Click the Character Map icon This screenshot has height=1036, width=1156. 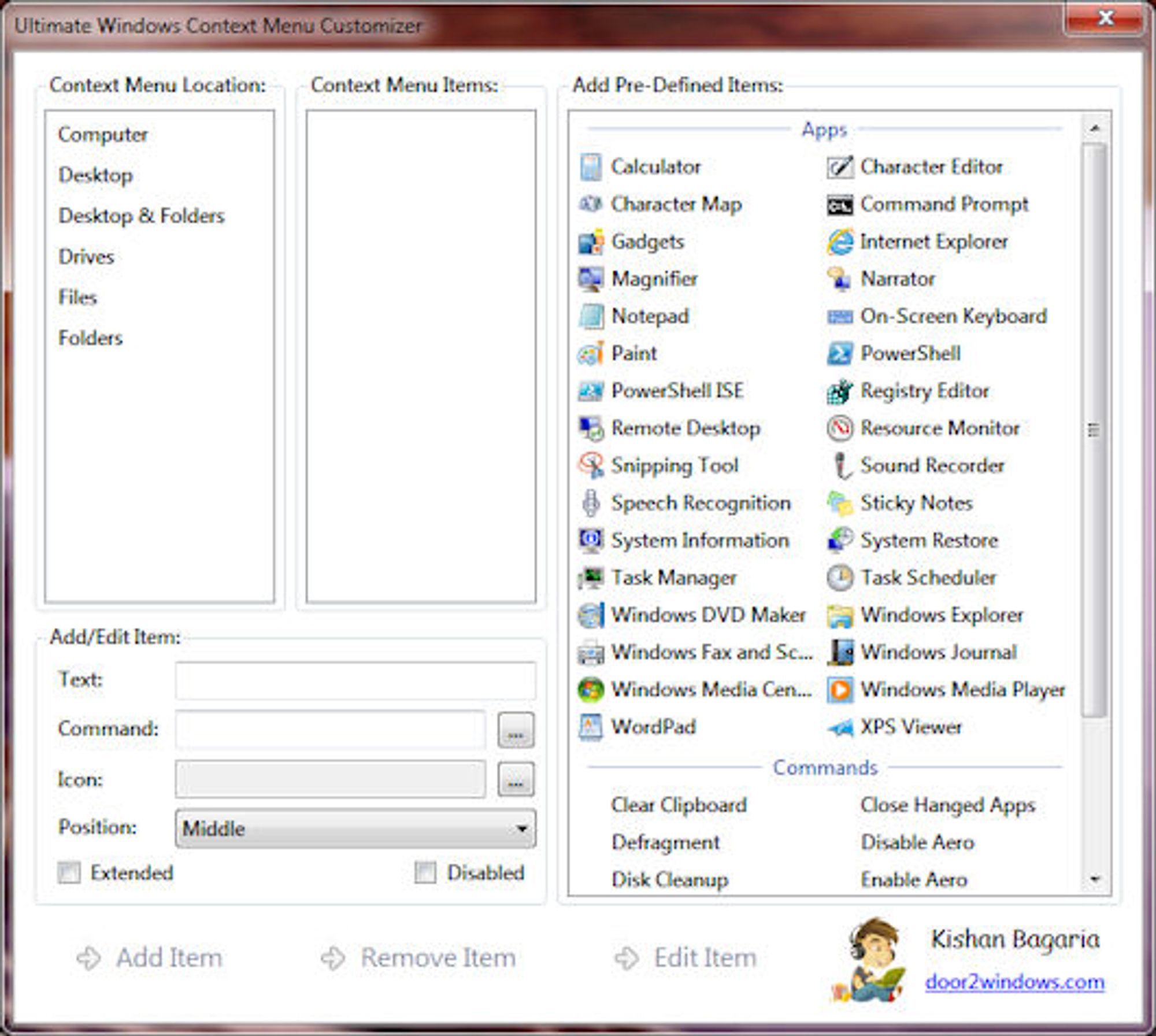(x=591, y=204)
